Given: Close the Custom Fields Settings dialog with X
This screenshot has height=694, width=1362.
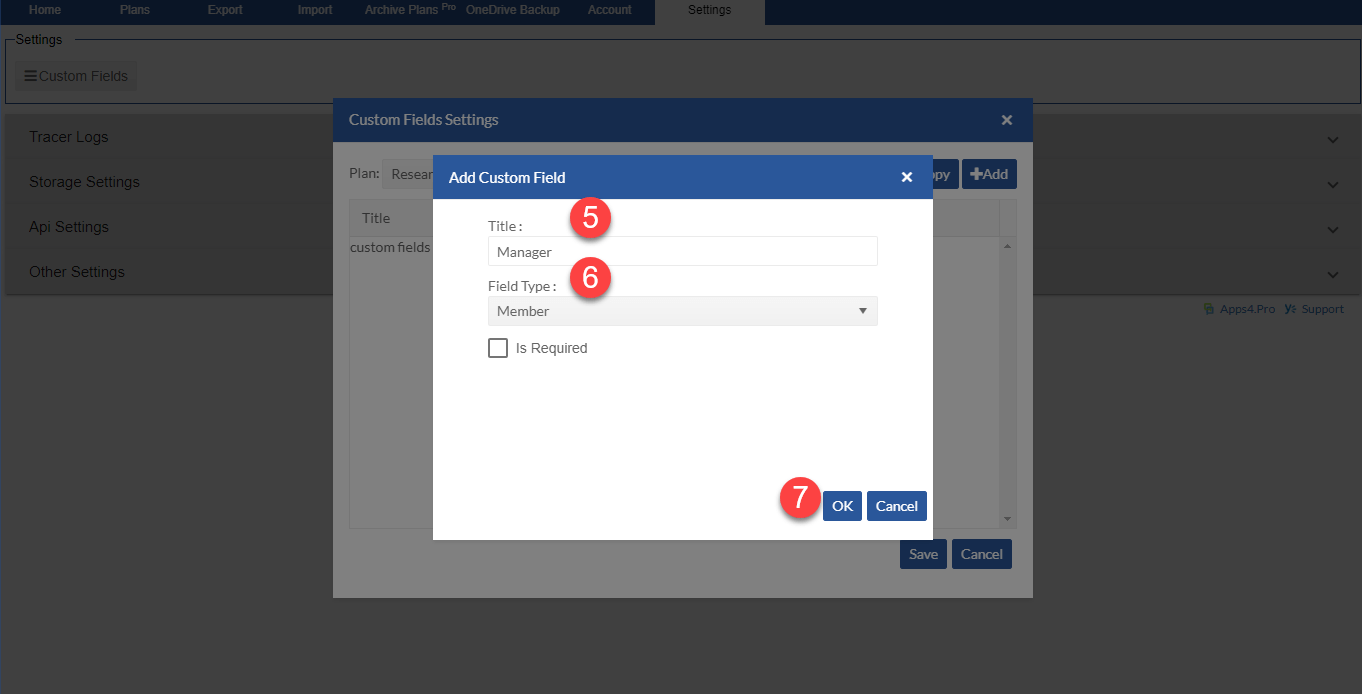Looking at the screenshot, I should point(1006,119).
